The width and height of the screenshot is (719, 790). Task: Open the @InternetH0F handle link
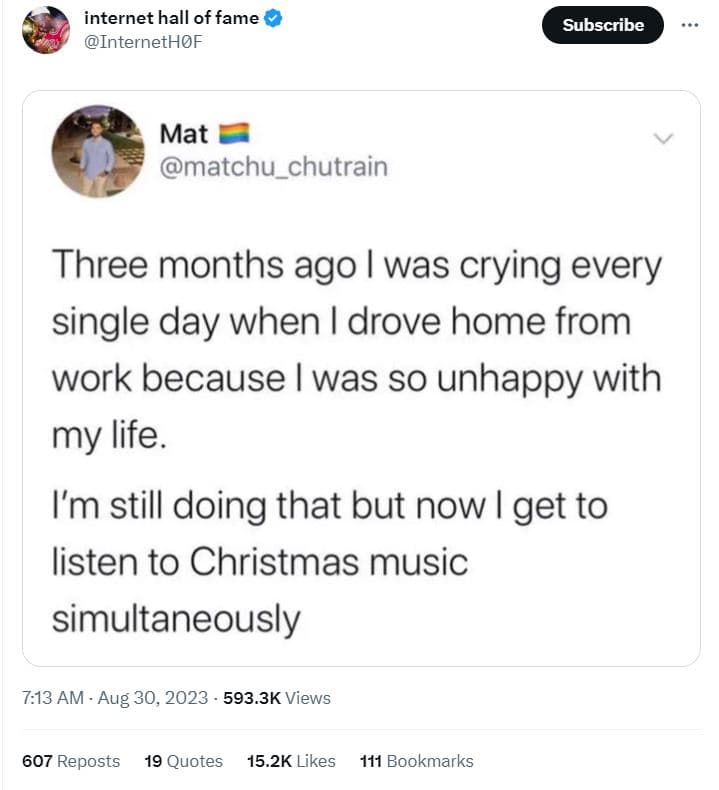coord(143,42)
